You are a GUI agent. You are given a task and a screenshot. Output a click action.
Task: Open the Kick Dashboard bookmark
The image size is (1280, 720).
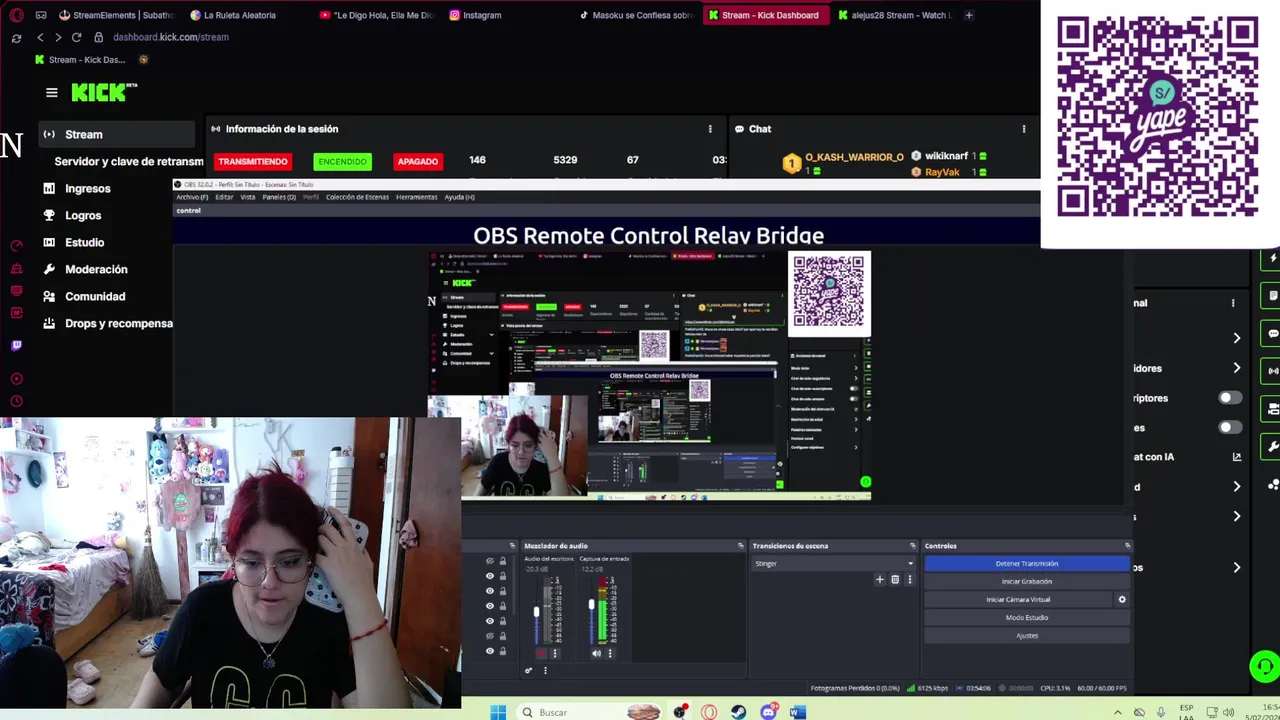pyautogui.click(x=80, y=60)
